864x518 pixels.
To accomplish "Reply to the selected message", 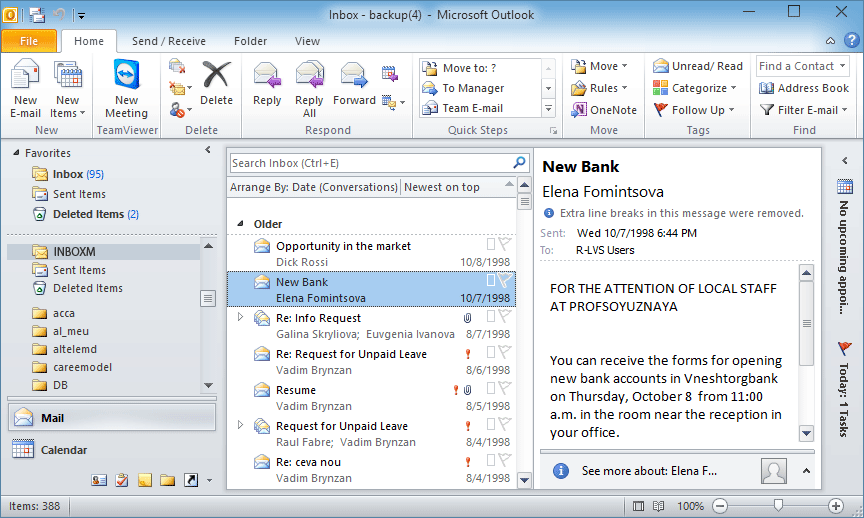I will (x=267, y=83).
